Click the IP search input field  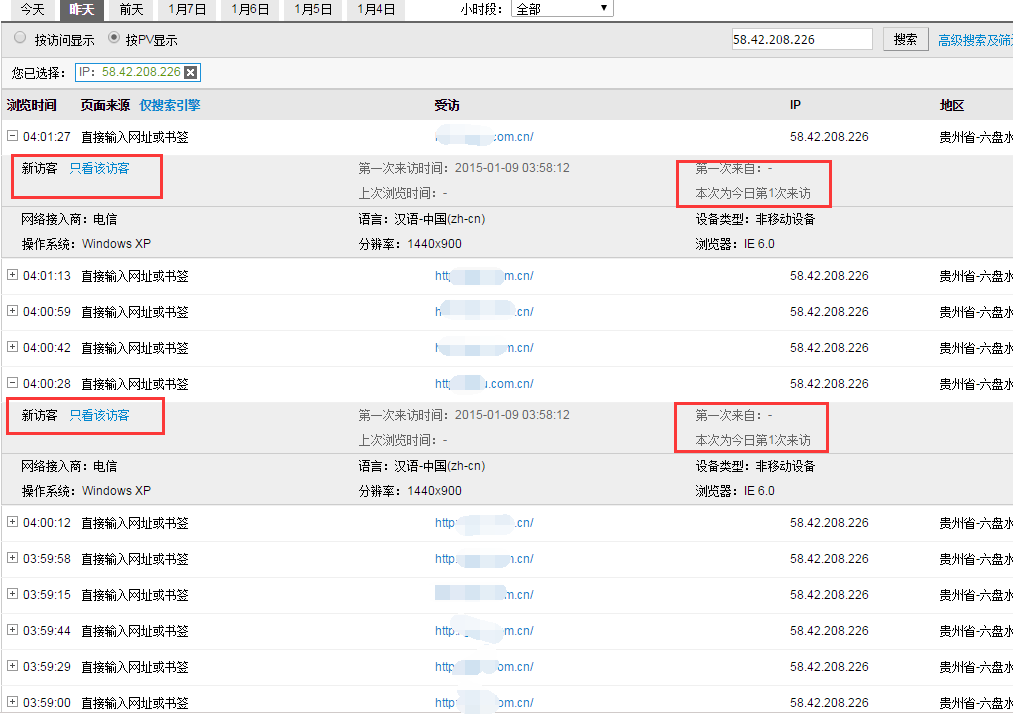click(x=800, y=39)
